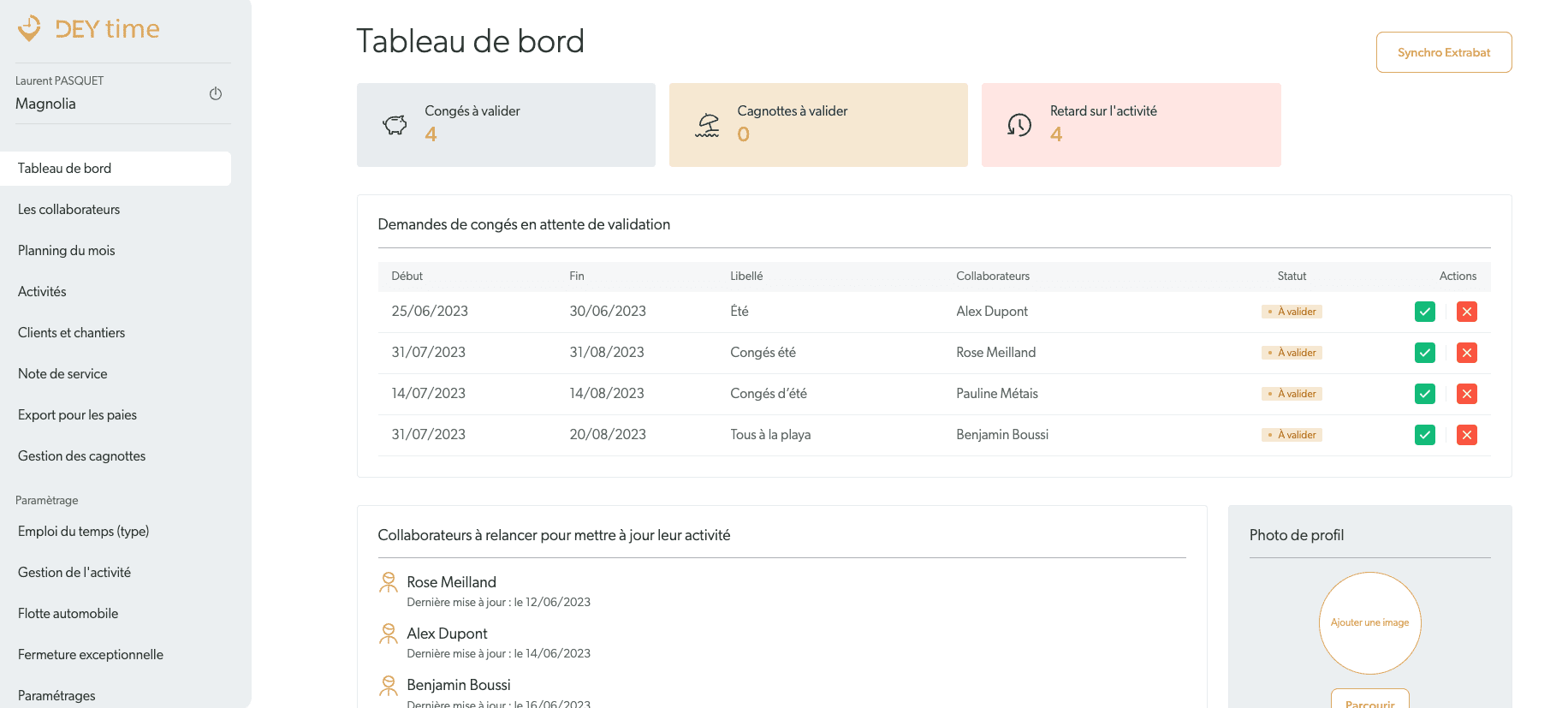Click the person icon next to Benjamin Boussi

(389, 685)
